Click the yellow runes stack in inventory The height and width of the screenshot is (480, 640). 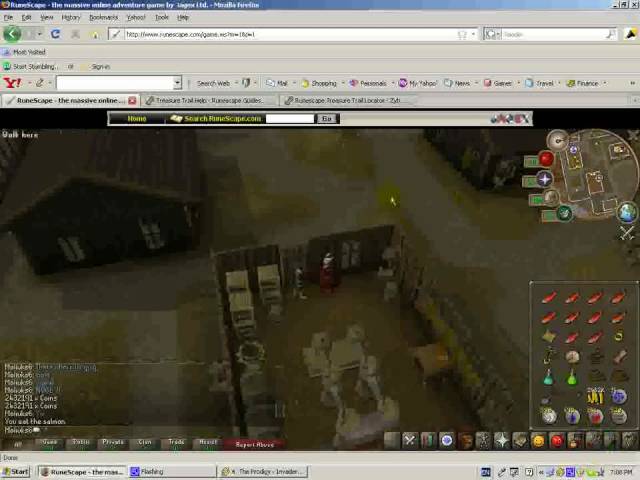[x=595, y=396]
